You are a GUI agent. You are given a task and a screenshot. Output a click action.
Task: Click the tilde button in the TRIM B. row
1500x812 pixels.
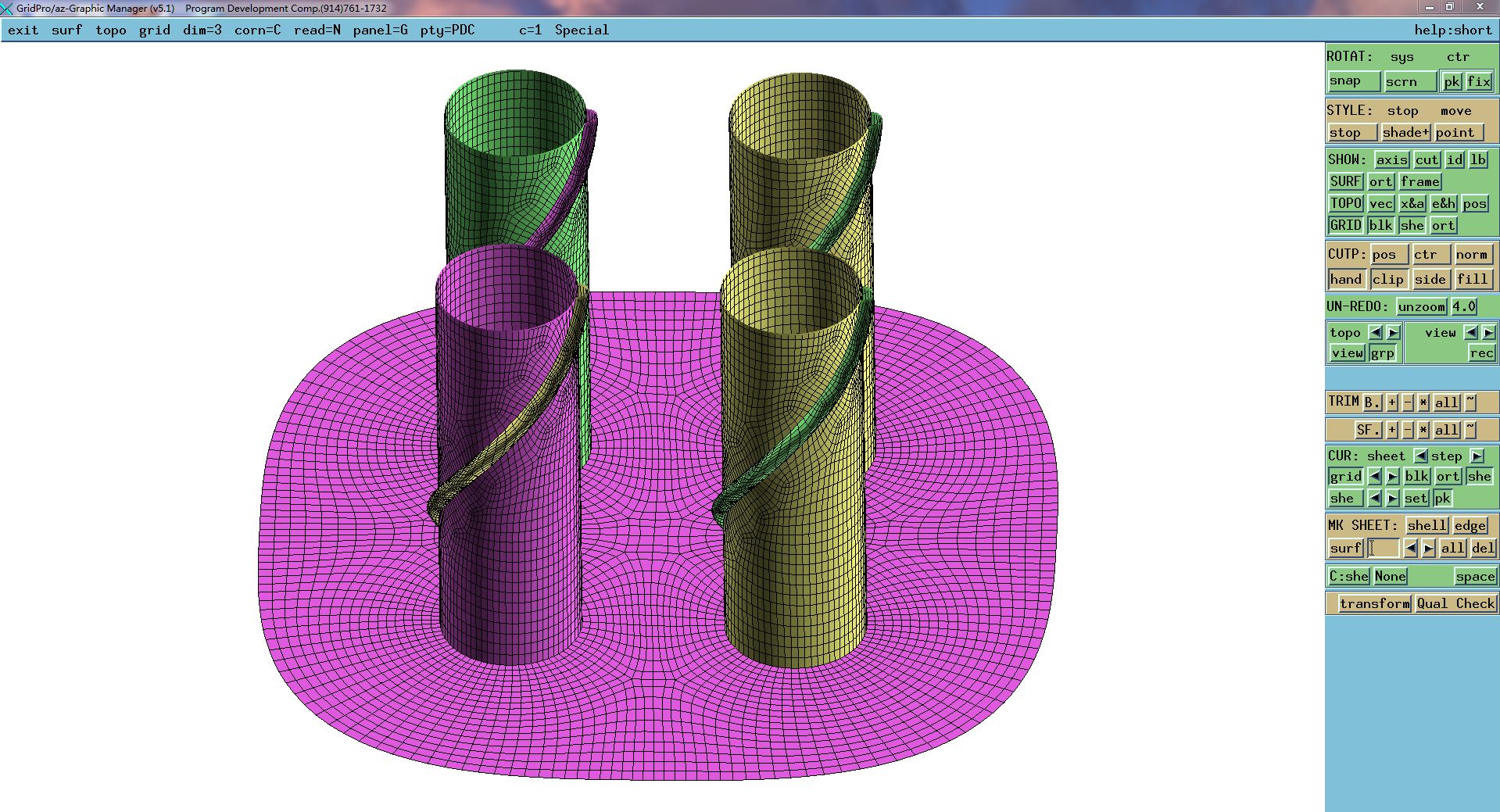[1470, 402]
